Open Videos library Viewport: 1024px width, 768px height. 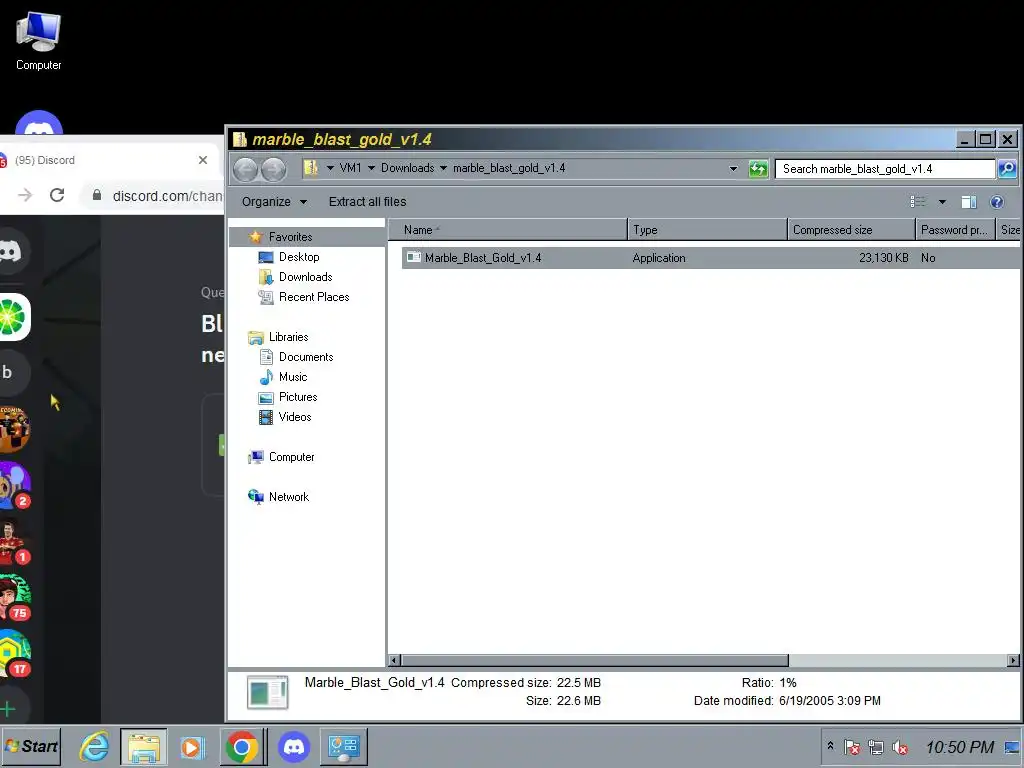295,417
